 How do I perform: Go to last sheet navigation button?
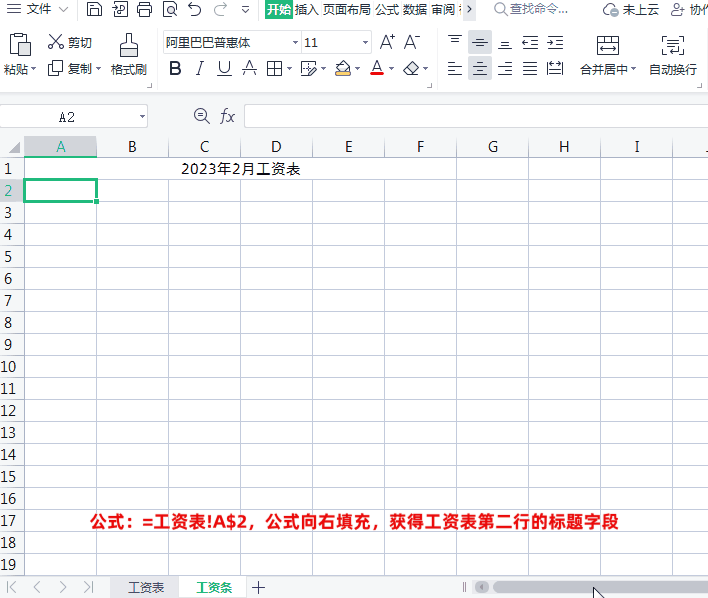88,587
